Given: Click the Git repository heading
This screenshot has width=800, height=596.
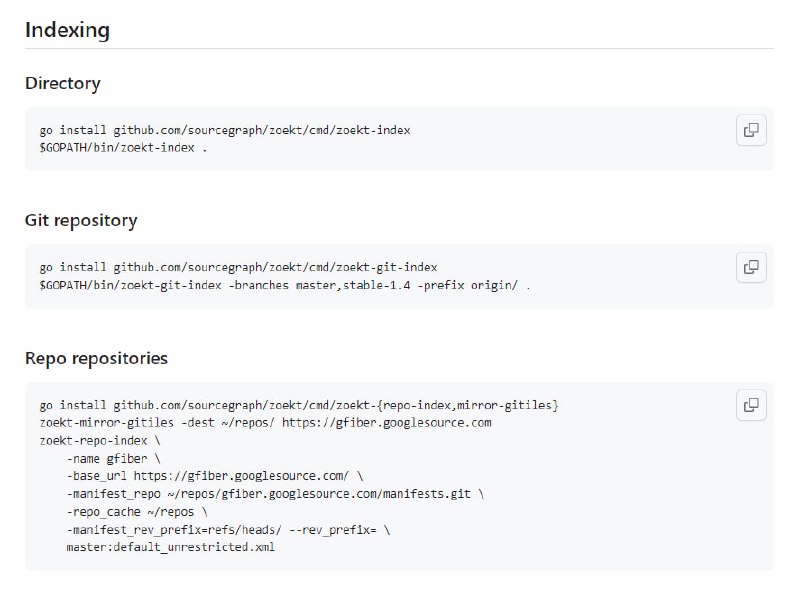Looking at the screenshot, I should (x=81, y=221).
